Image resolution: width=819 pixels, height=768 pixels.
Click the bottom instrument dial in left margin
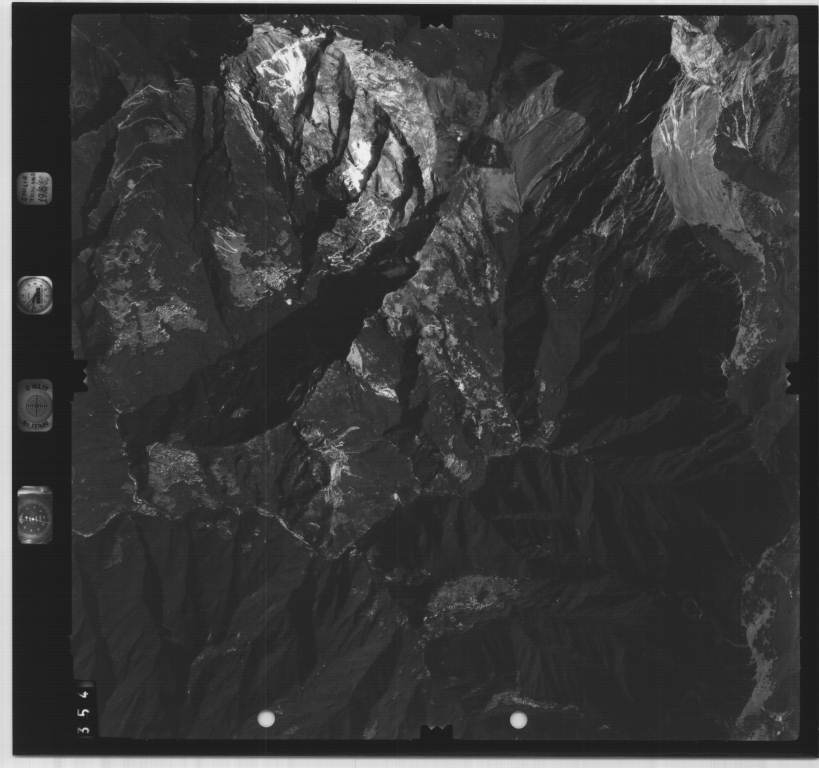[x=35, y=515]
